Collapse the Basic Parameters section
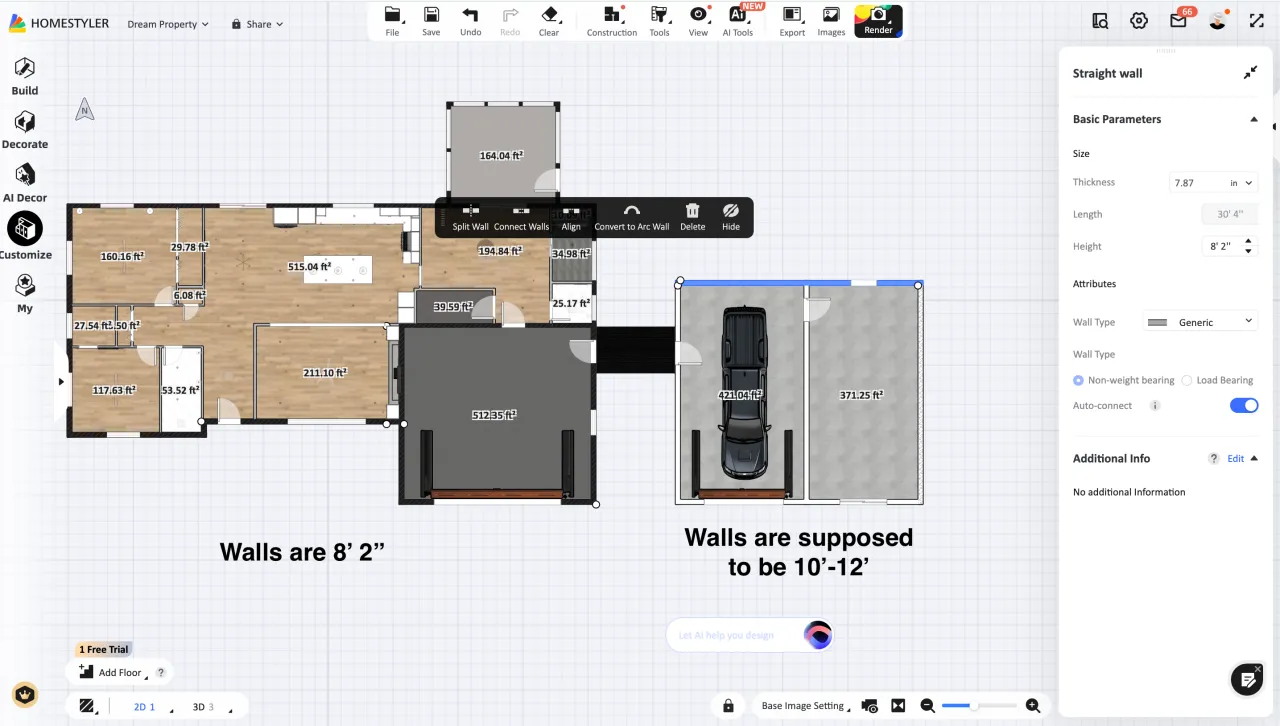The width and height of the screenshot is (1280, 726). point(1254,119)
